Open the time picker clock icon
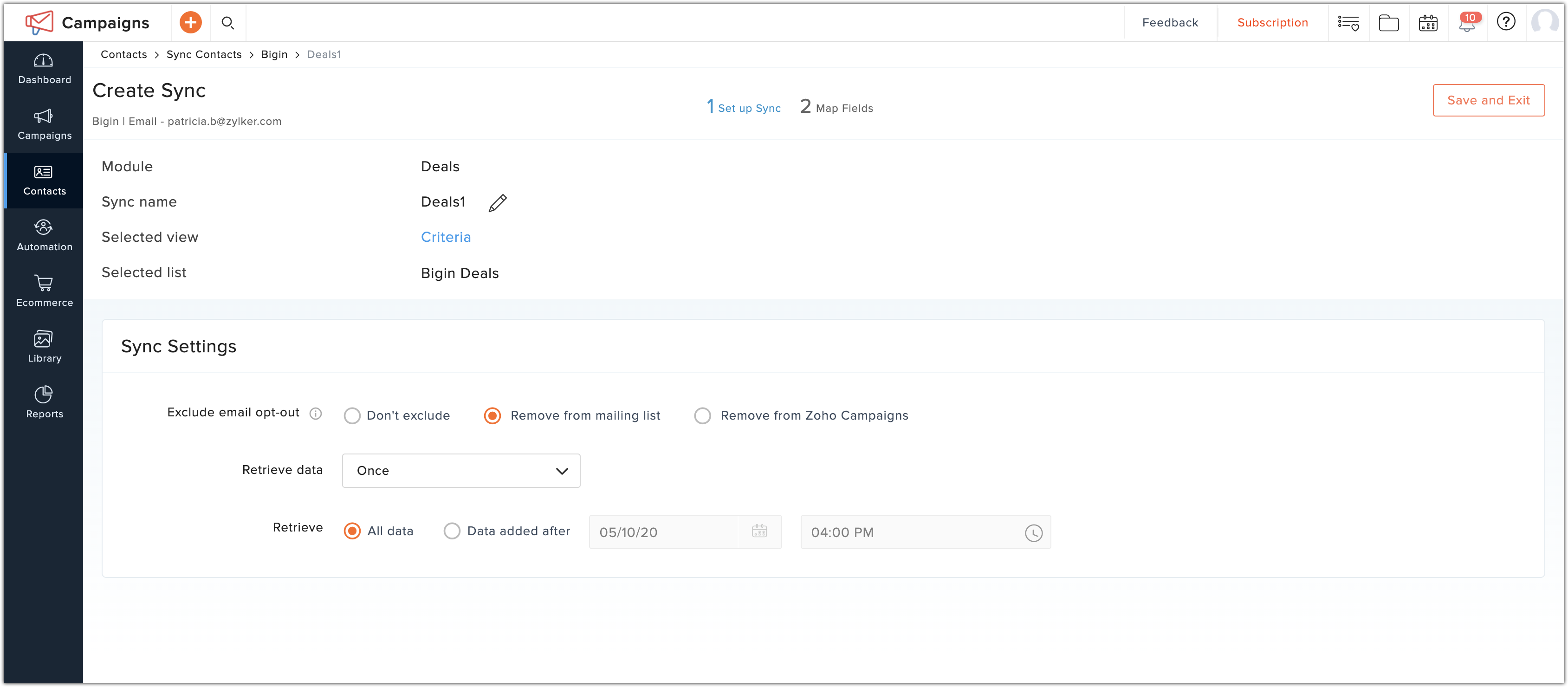 tap(1033, 533)
